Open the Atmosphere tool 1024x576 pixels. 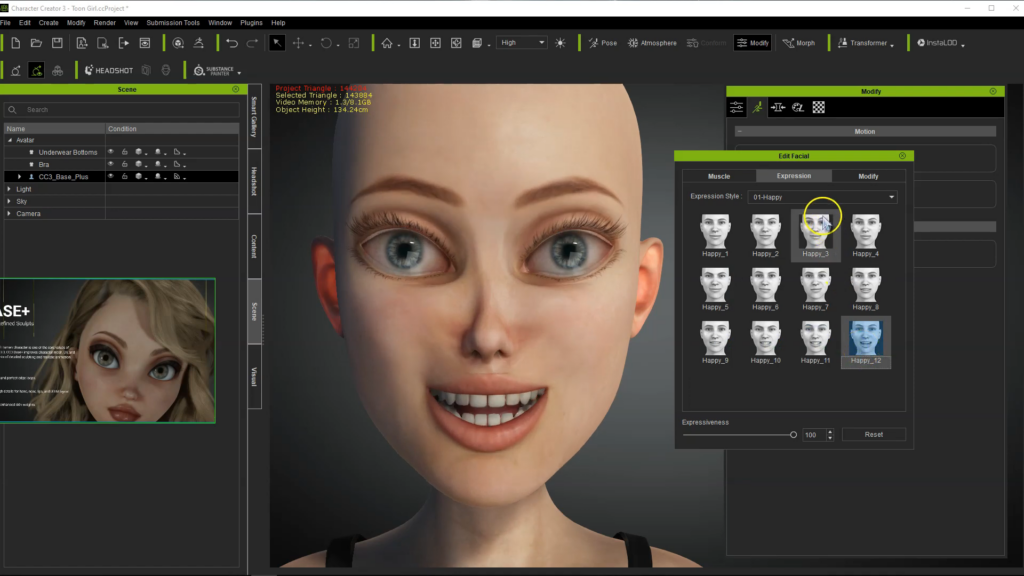(x=652, y=43)
